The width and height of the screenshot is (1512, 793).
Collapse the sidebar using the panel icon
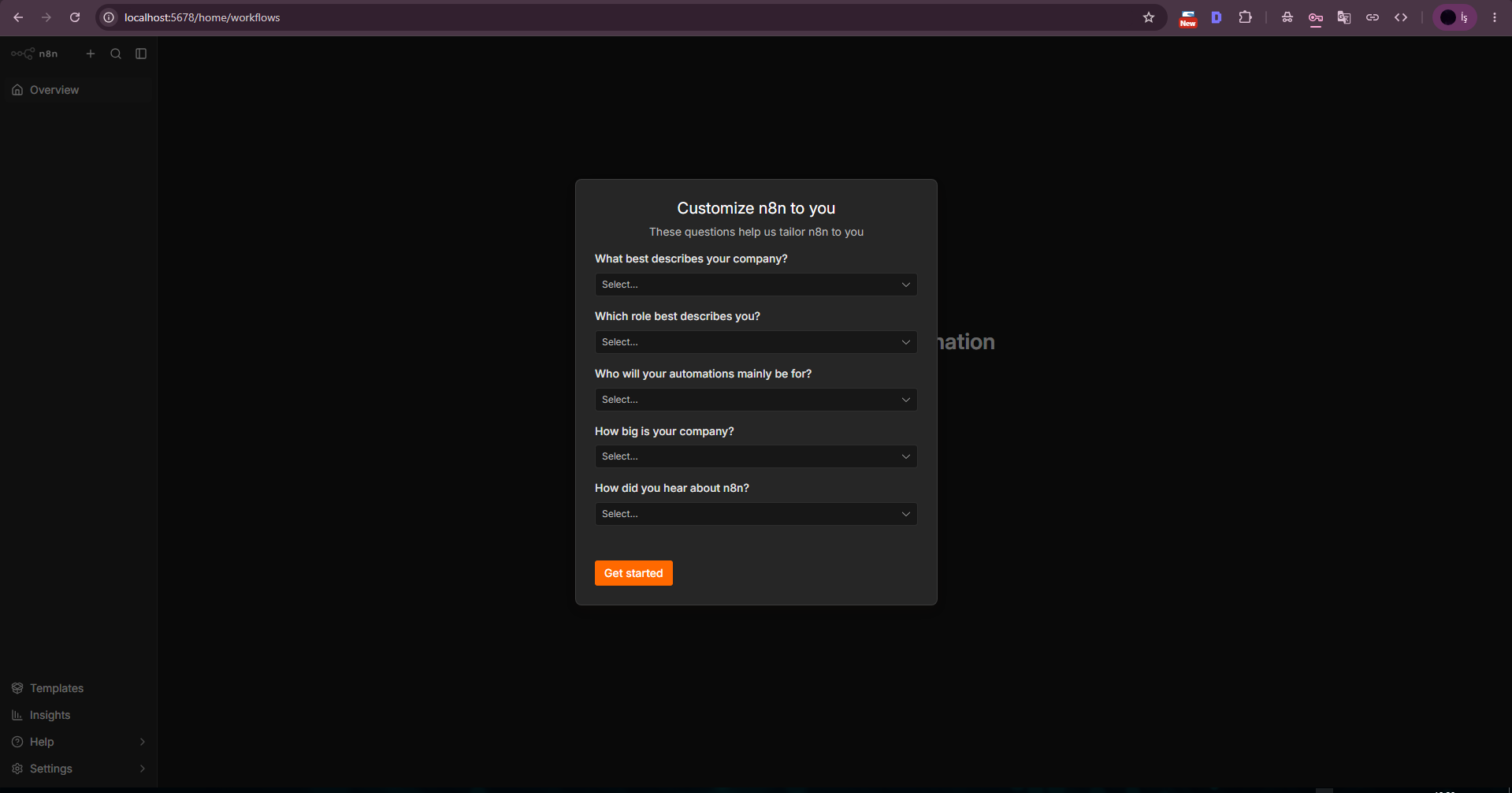141,54
